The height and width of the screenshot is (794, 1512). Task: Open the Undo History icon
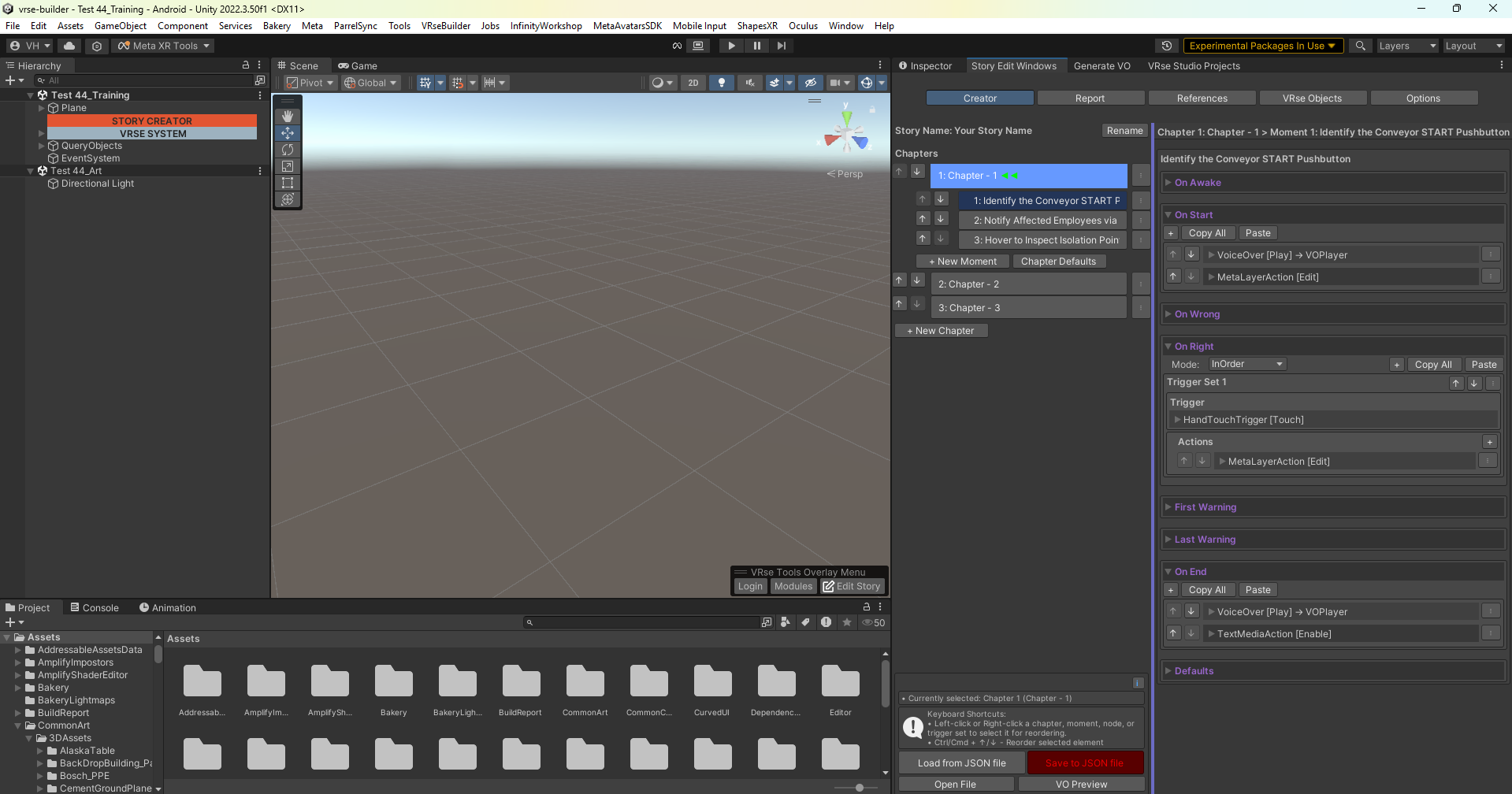coord(1167,46)
